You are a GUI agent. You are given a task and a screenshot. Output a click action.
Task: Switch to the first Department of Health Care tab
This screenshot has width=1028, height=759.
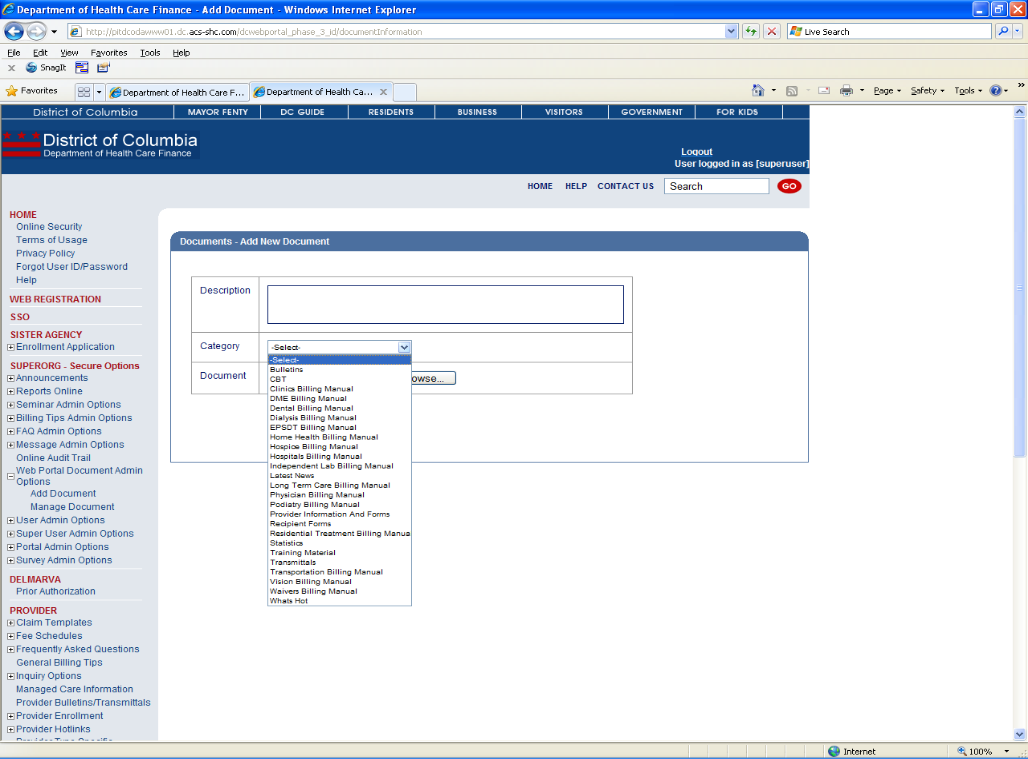coord(178,92)
